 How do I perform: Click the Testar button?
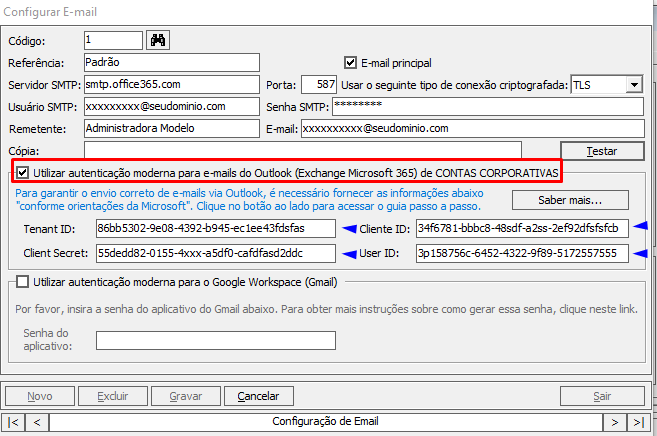[x=602, y=151]
